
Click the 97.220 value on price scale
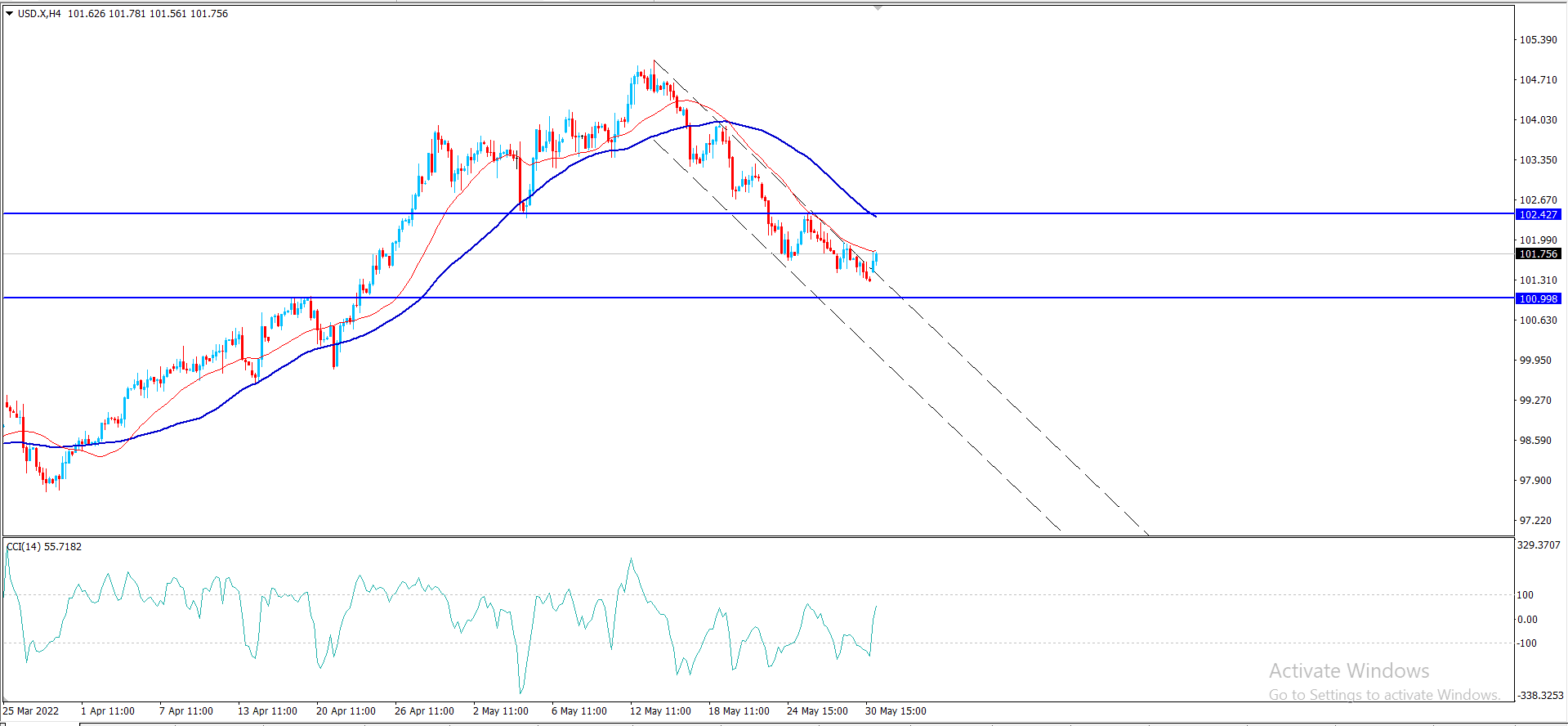coord(1534,521)
